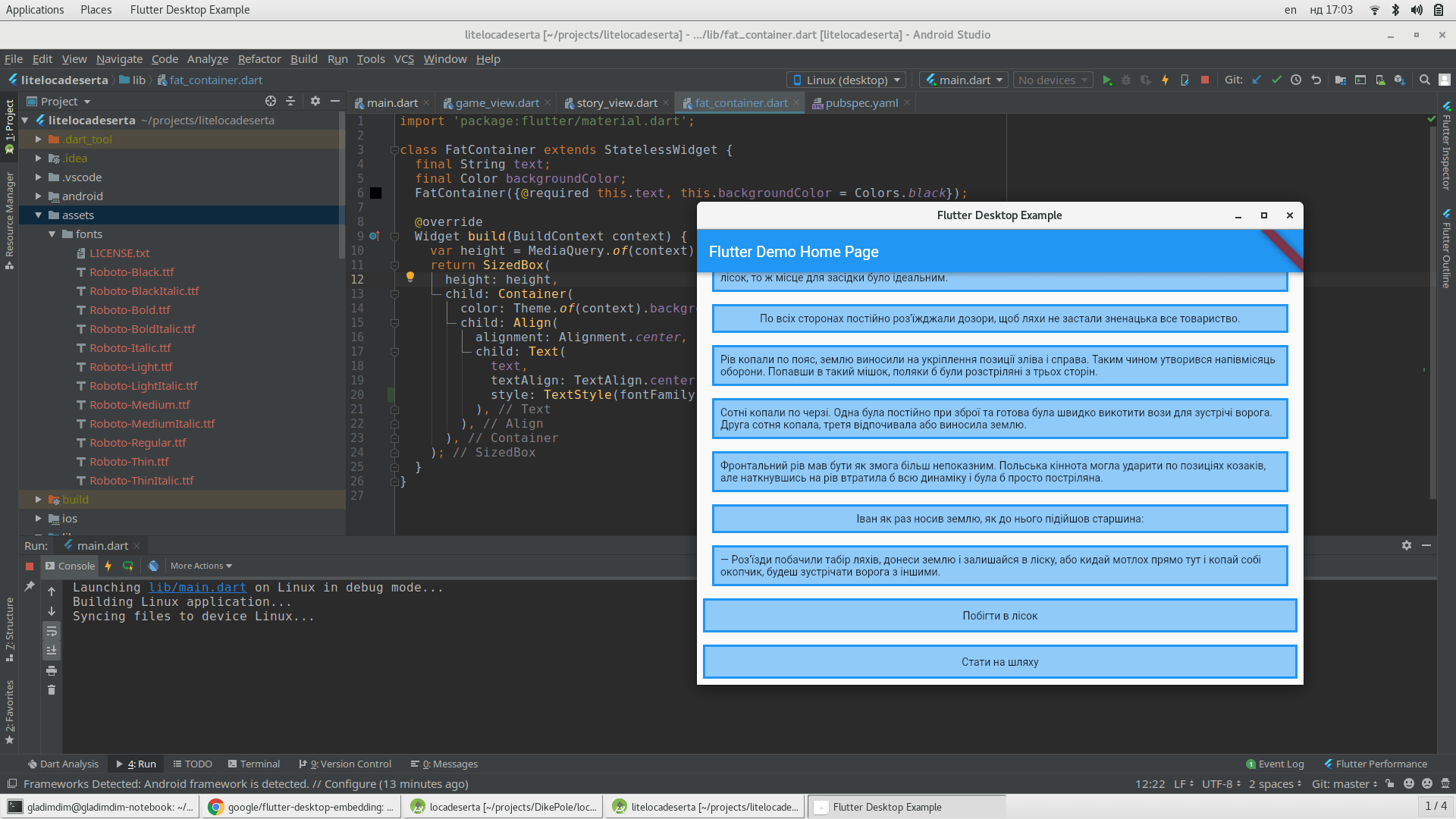
Task: Toggle pin tab in Run panel
Action: point(30,586)
